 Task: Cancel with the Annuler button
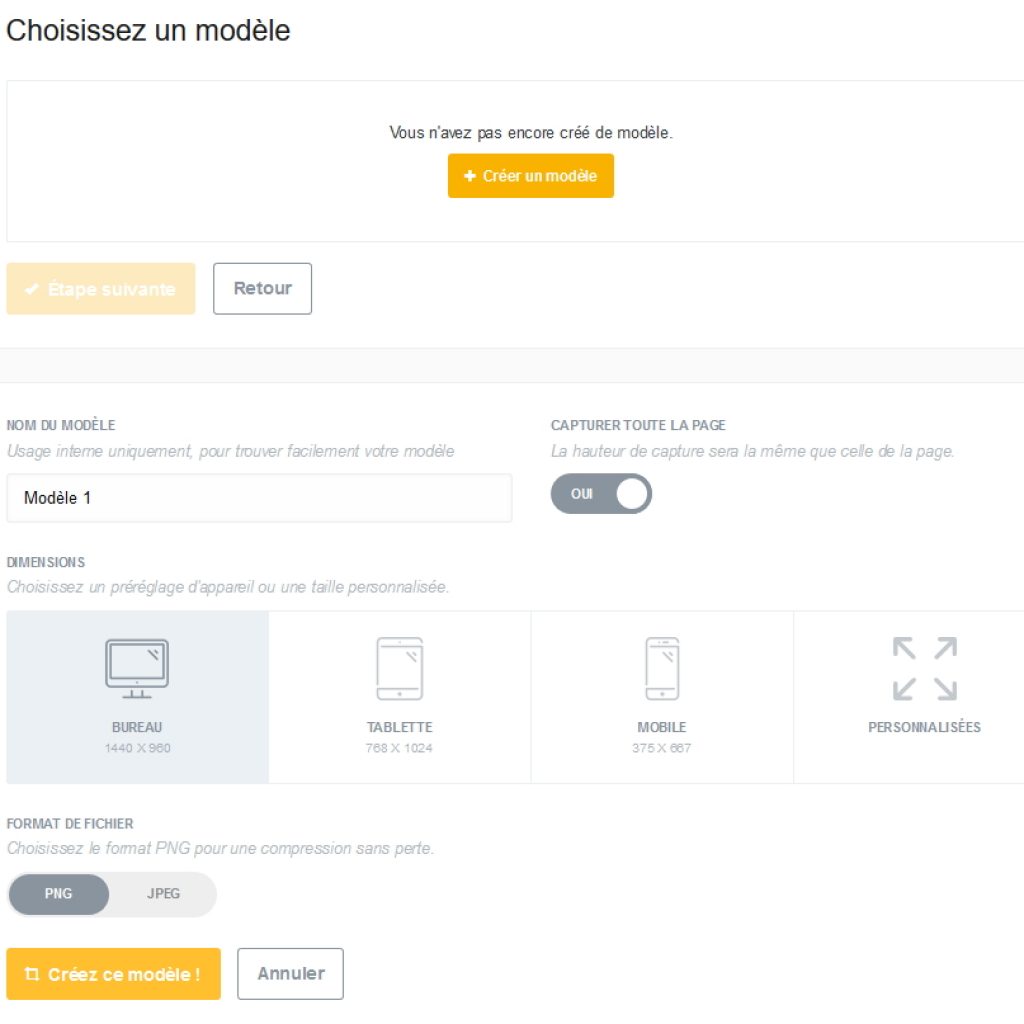point(290,974)
